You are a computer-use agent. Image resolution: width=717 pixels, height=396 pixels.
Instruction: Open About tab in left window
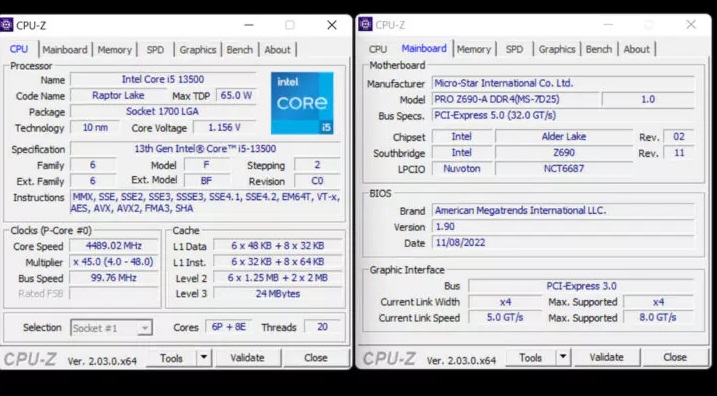click(277, 49)
